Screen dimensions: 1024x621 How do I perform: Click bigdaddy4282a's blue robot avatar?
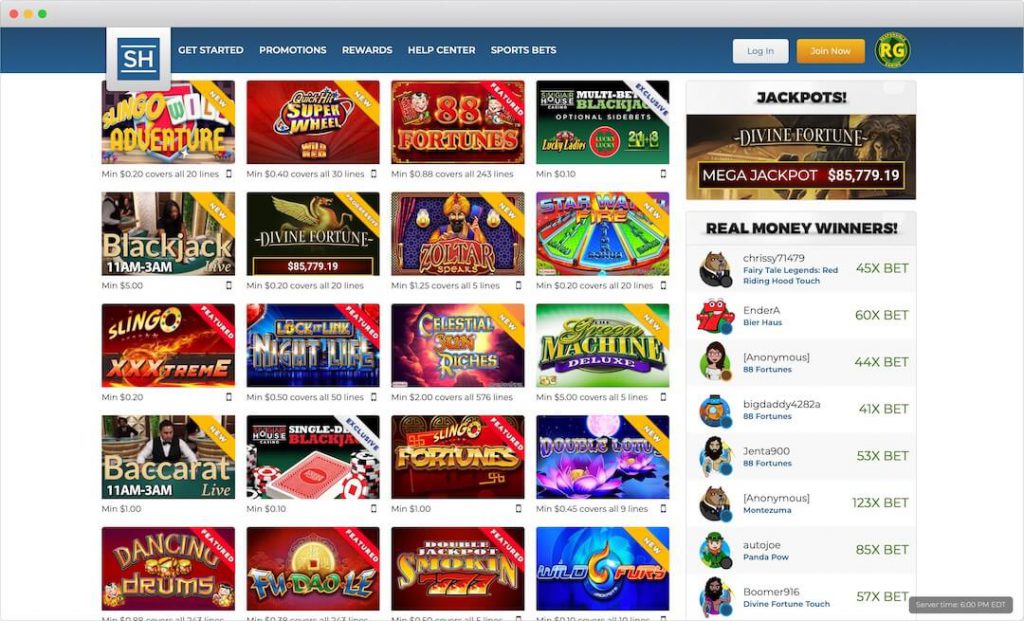point(715,410)
